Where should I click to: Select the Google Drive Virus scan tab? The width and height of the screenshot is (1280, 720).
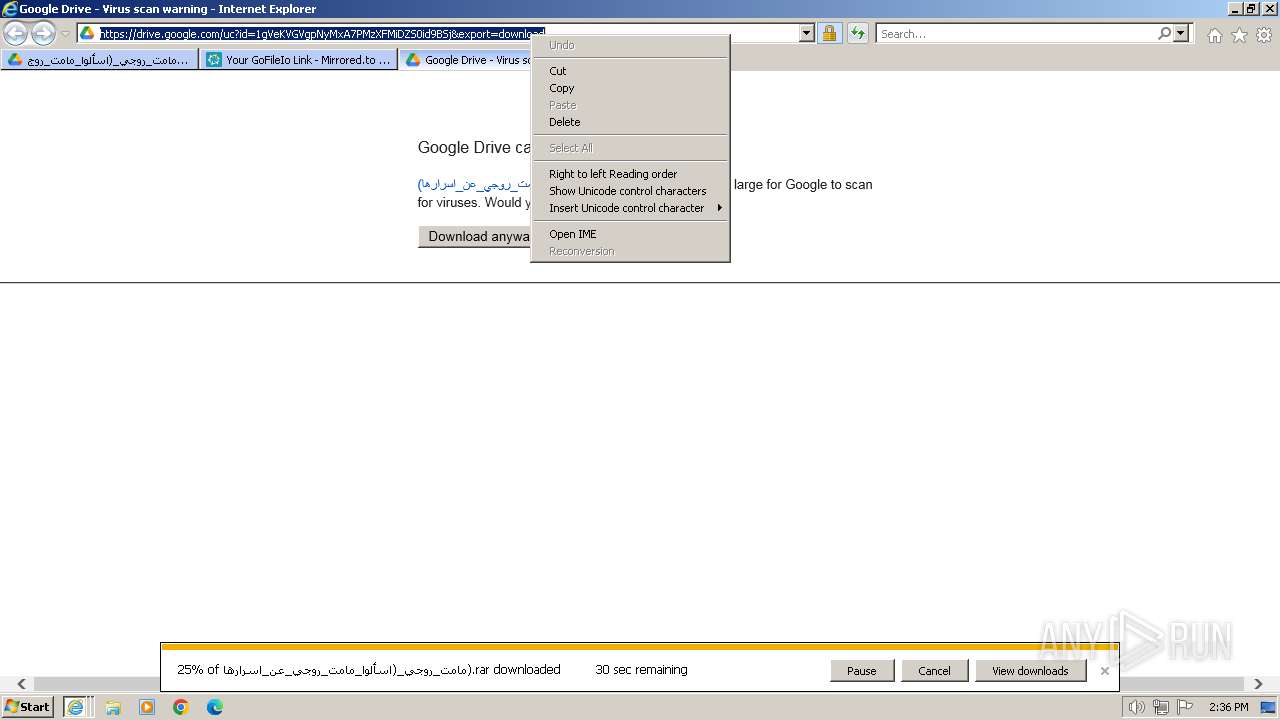click(466, 60)
